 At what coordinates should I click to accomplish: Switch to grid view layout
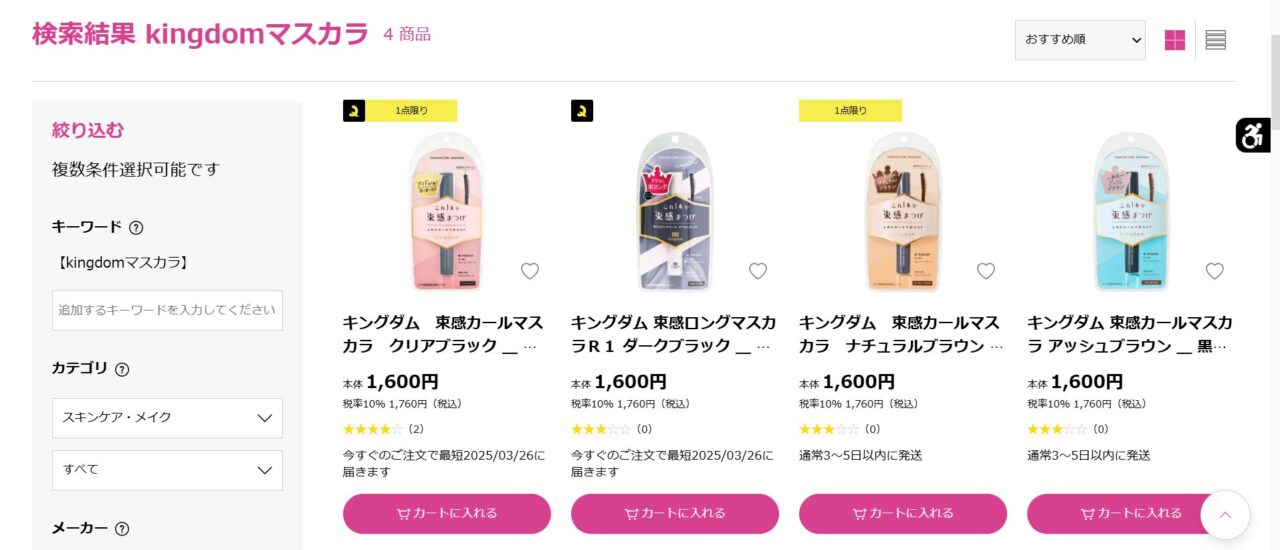[x=1175, y=40]
